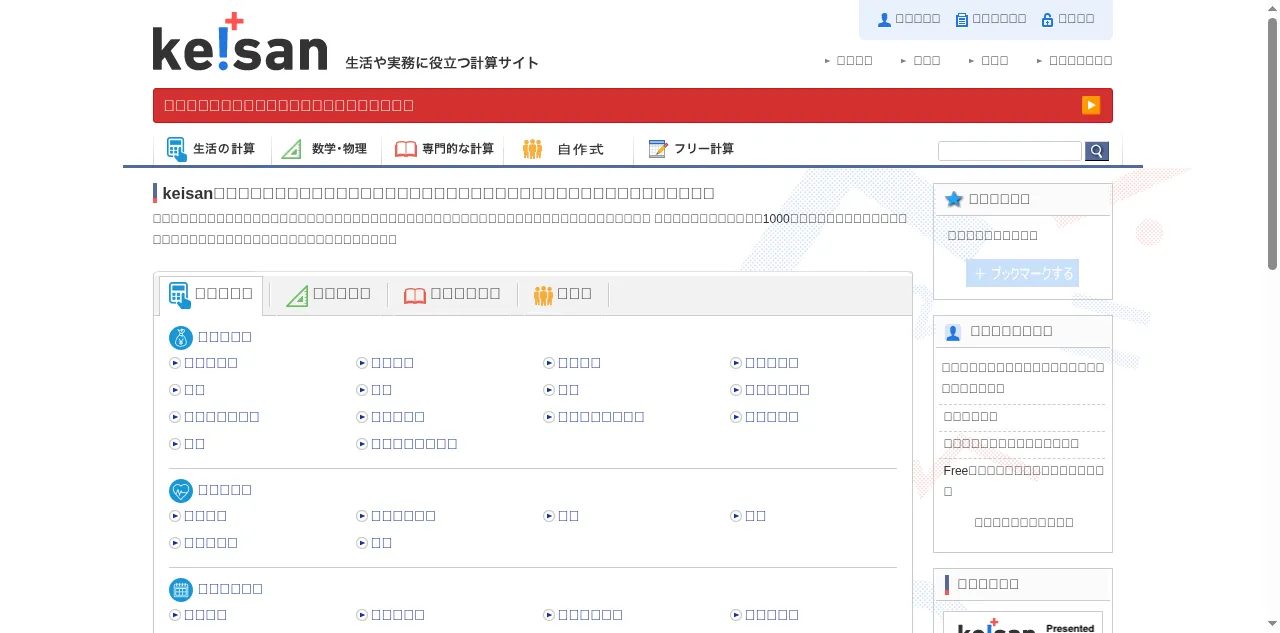Click the orange play arrow on red banner
The width and height of the screenshot is (1280, 633).
pyautogui.click(x=1091, y=105)
